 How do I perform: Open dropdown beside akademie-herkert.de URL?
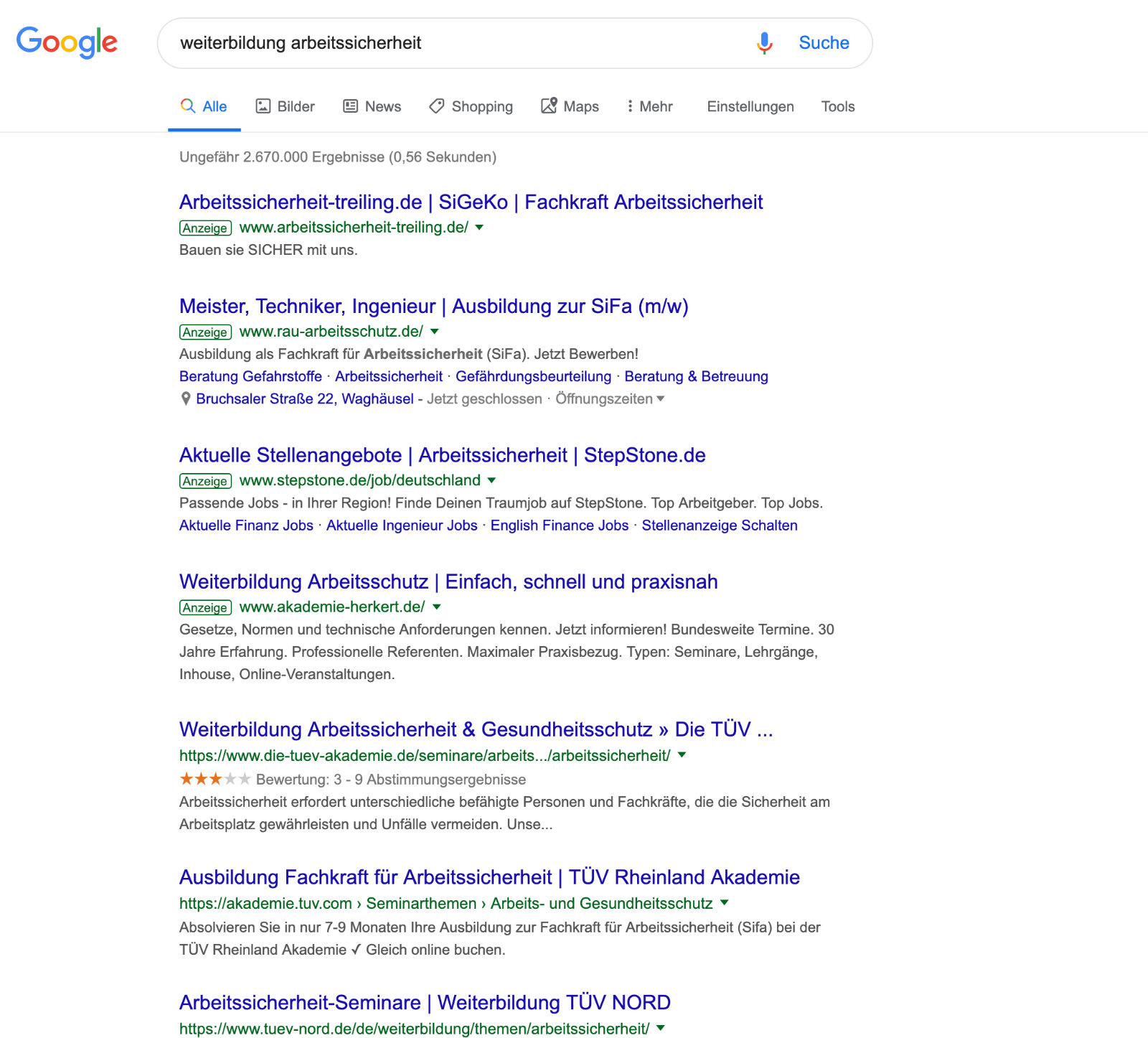436,607
